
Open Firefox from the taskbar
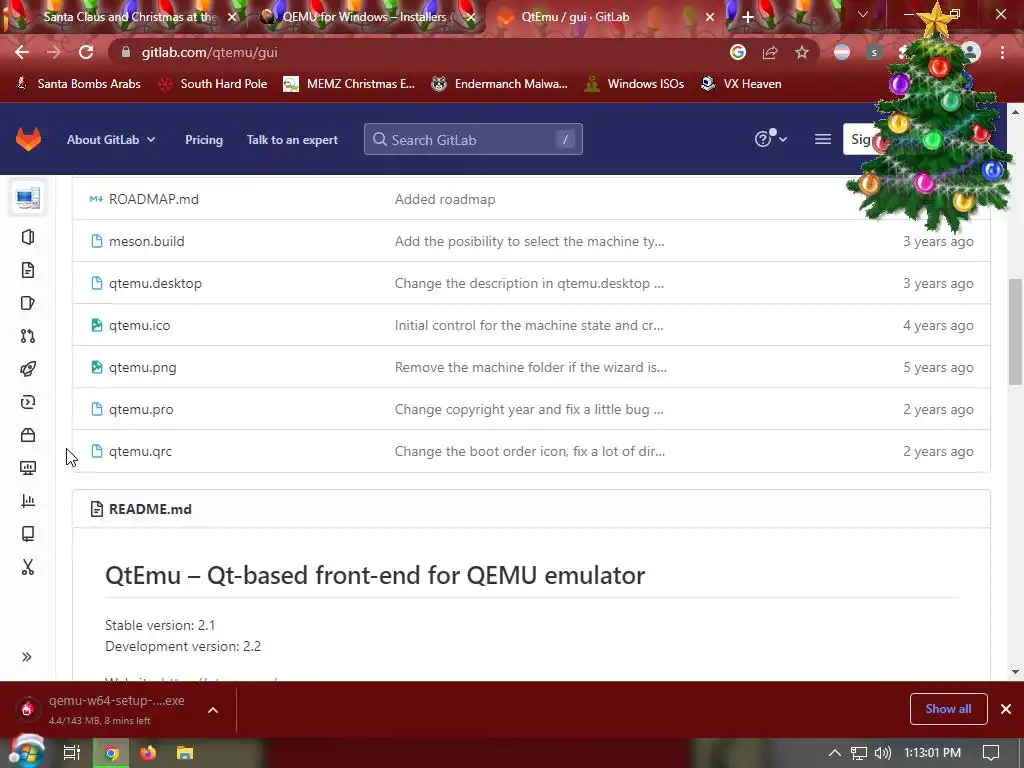(x=148, y=753)
